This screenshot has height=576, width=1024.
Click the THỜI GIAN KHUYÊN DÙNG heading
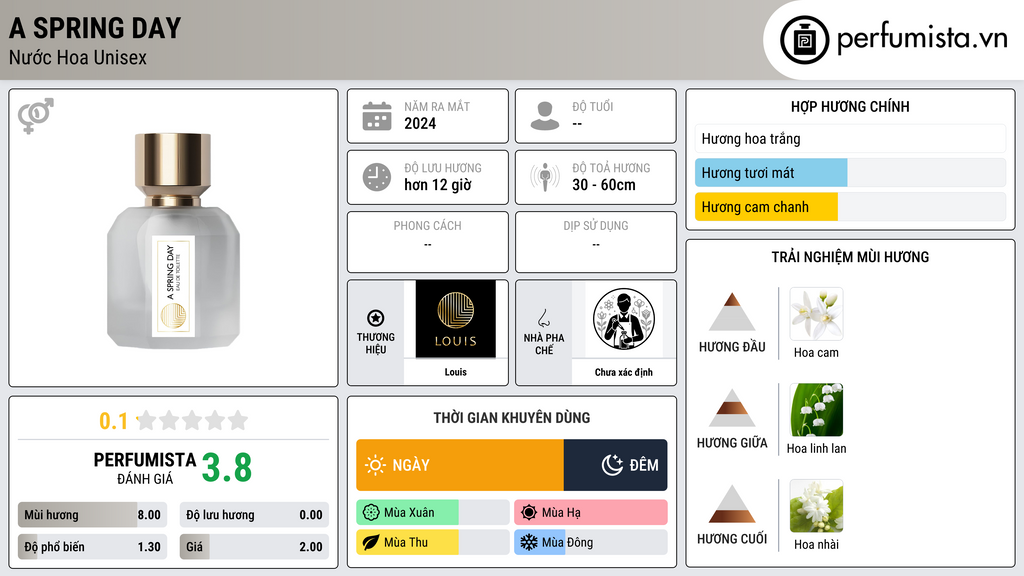pos(512,418)
